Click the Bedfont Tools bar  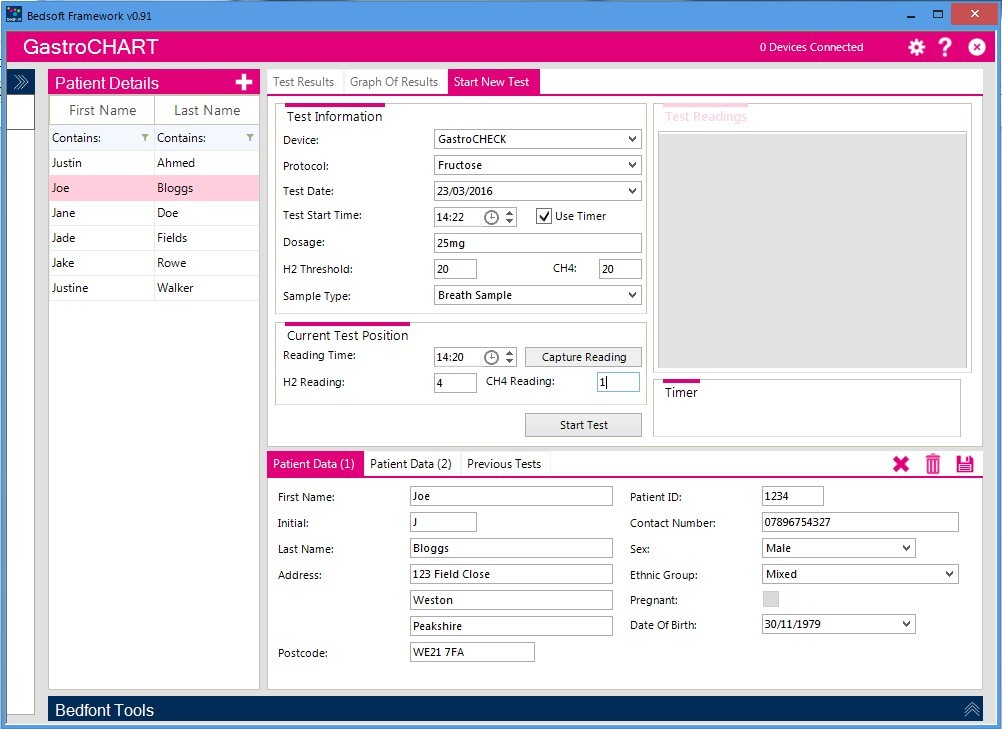[x=515, y=709]
